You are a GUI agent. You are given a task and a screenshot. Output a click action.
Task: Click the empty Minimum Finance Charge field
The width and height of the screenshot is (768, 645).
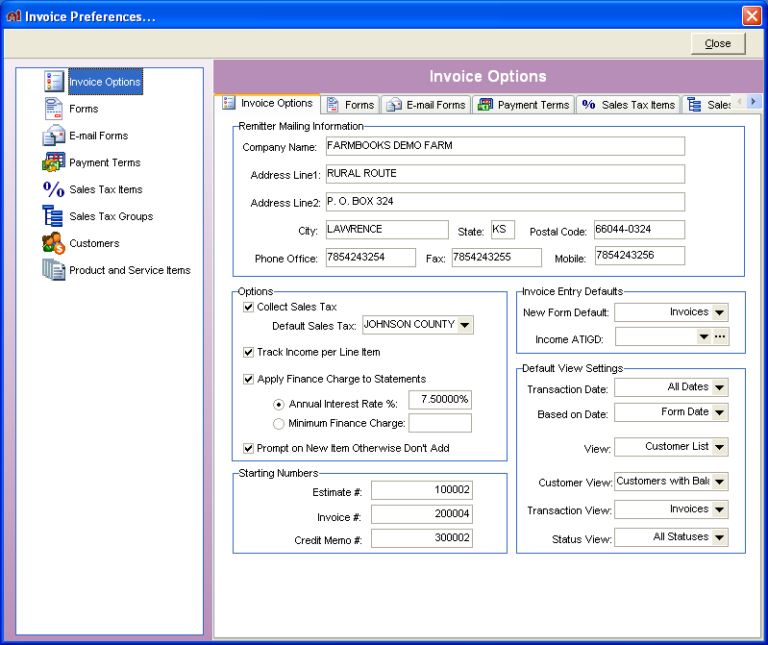[x=440, y=423]
